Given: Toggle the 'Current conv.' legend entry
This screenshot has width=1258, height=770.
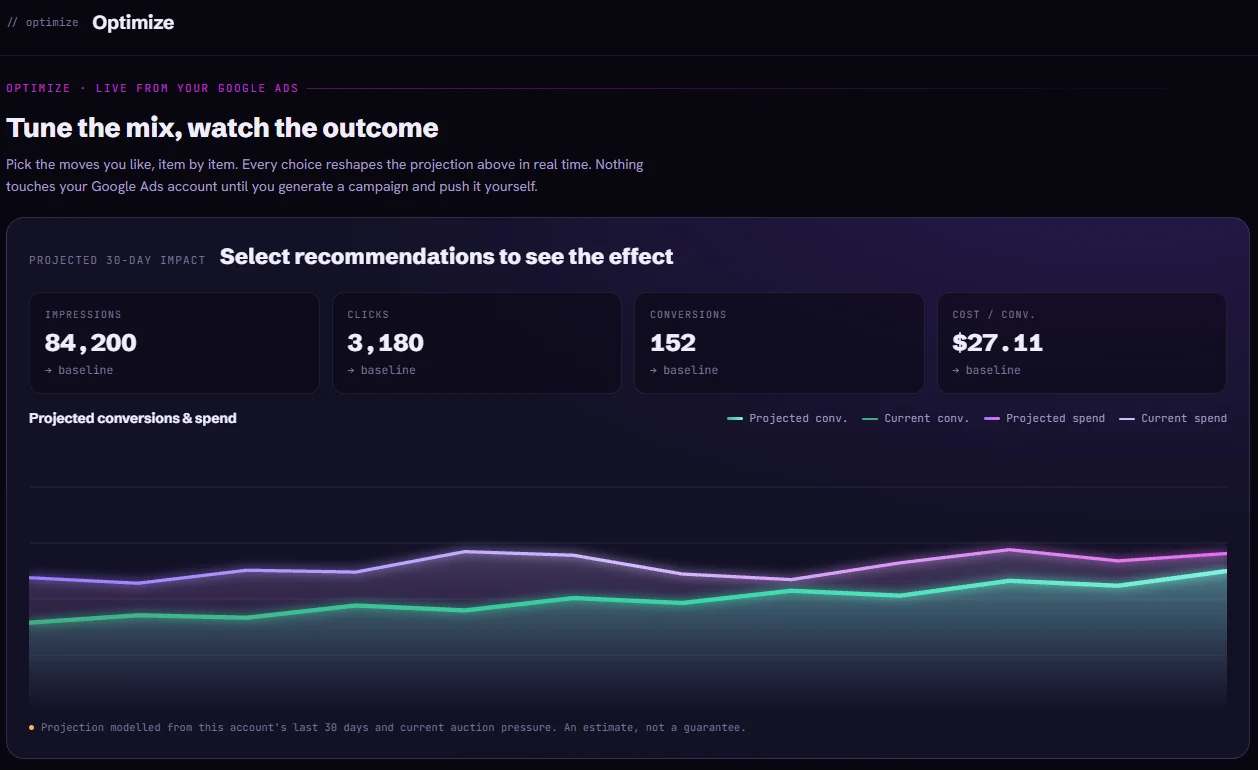Looking at the screenshot, I should pos(916,418).
